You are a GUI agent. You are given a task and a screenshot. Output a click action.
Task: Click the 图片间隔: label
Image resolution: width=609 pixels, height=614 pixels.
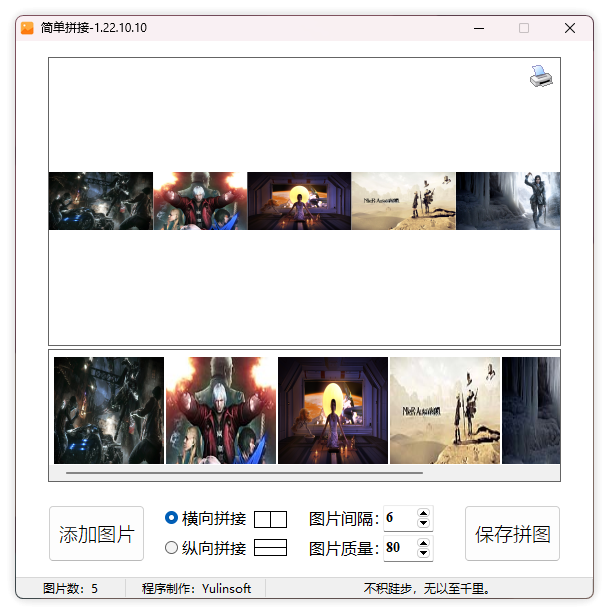click(x=344, y=519)
